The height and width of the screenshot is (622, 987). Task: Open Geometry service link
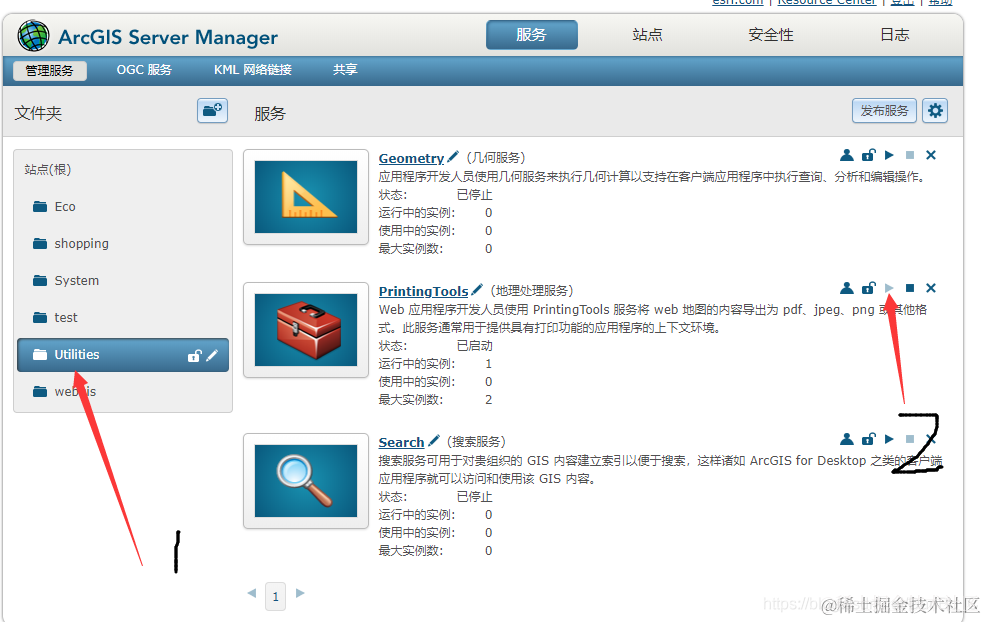[411, 158]
